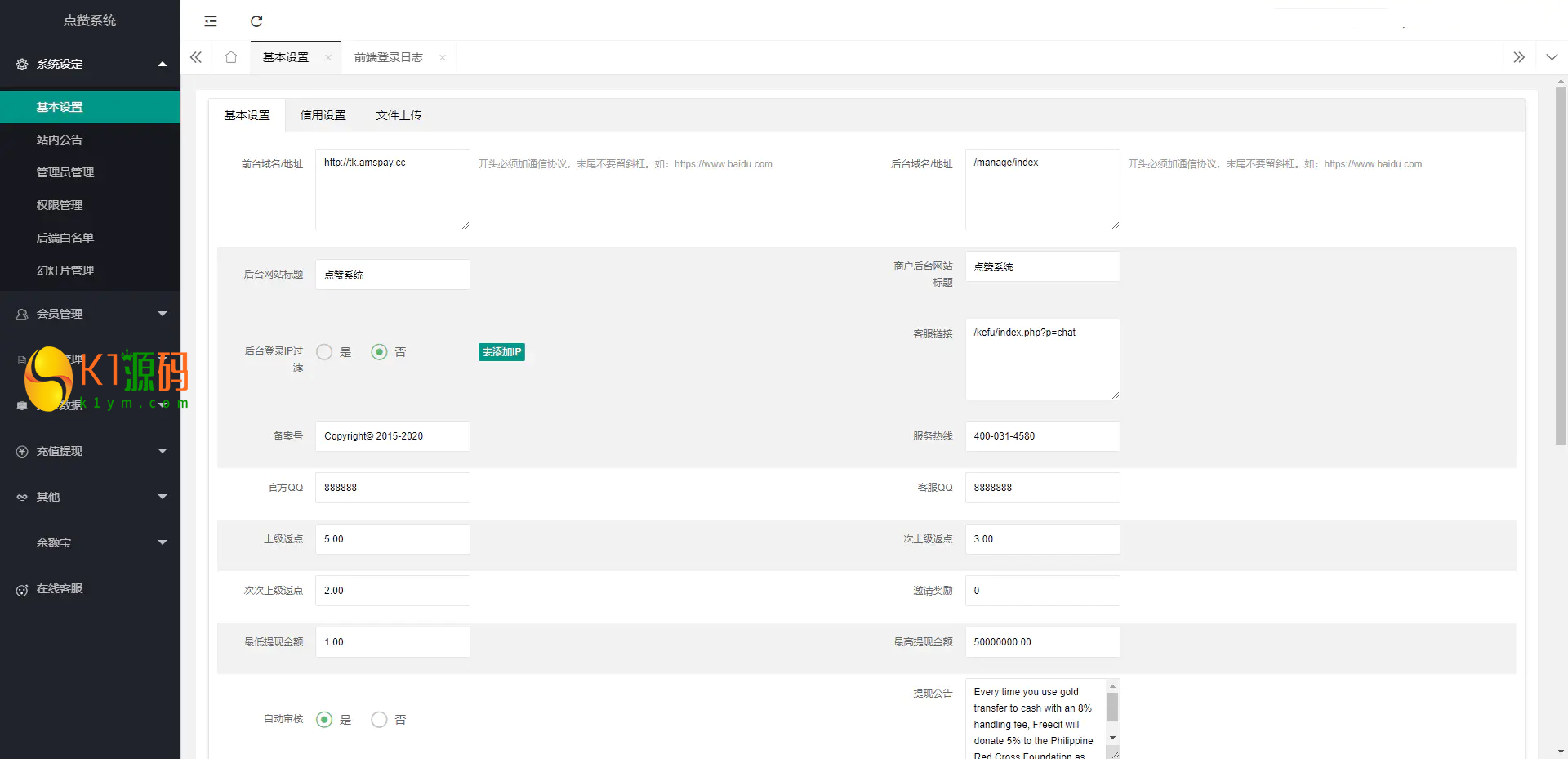
Task: Close the 前端登录日志 page tab
Action: (x=443, y=57)
